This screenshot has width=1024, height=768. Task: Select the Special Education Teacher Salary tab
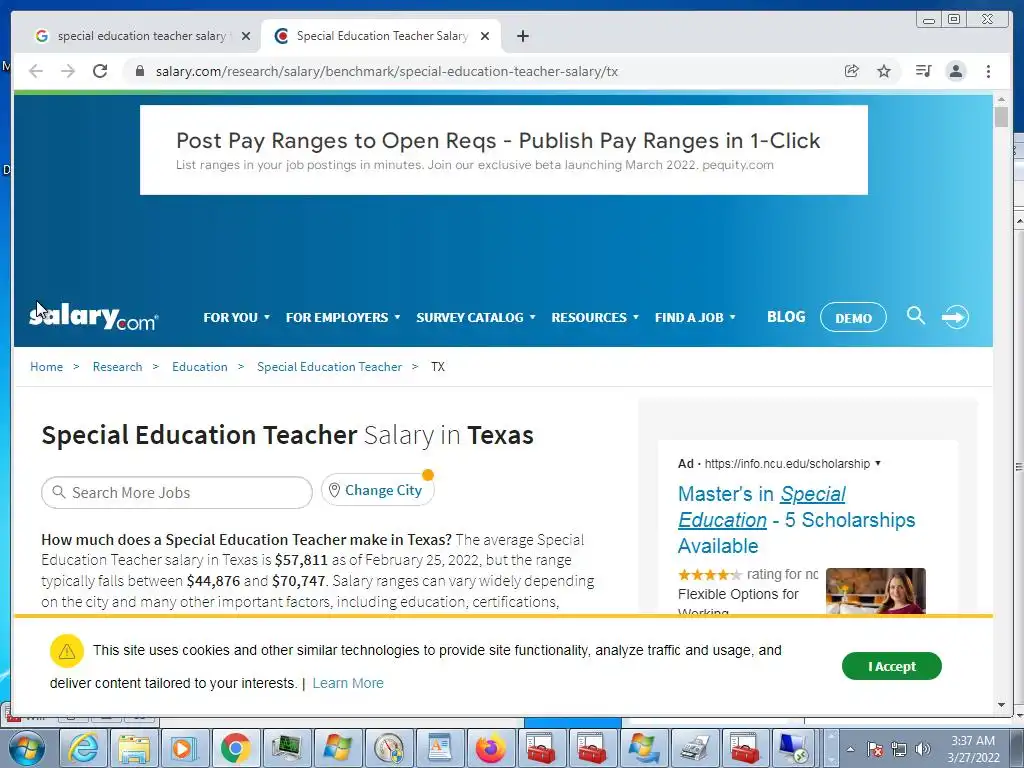coord(381,36)
